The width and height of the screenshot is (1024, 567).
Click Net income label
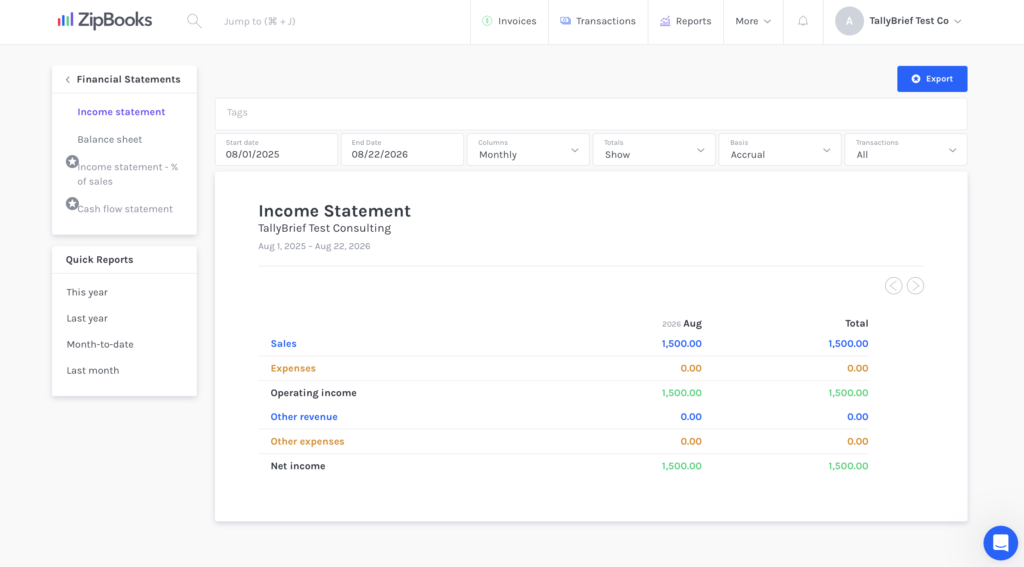tap(298, 466)
